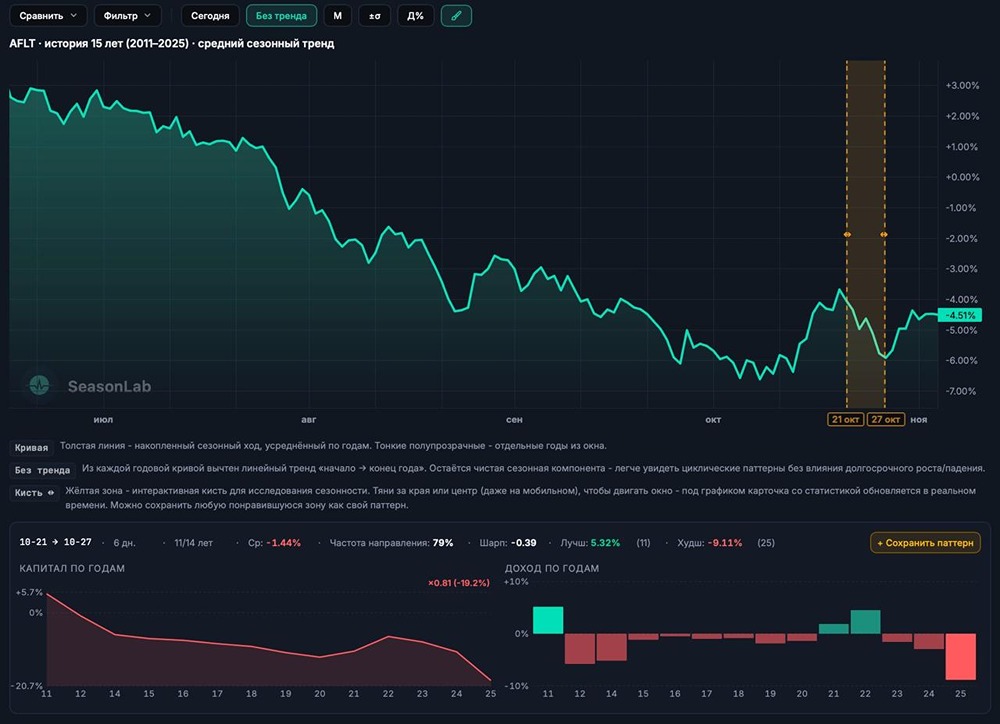1000x724 pixels.
Task: Click the right handle of the yellow zone
Action: click(x=884, y=235)
